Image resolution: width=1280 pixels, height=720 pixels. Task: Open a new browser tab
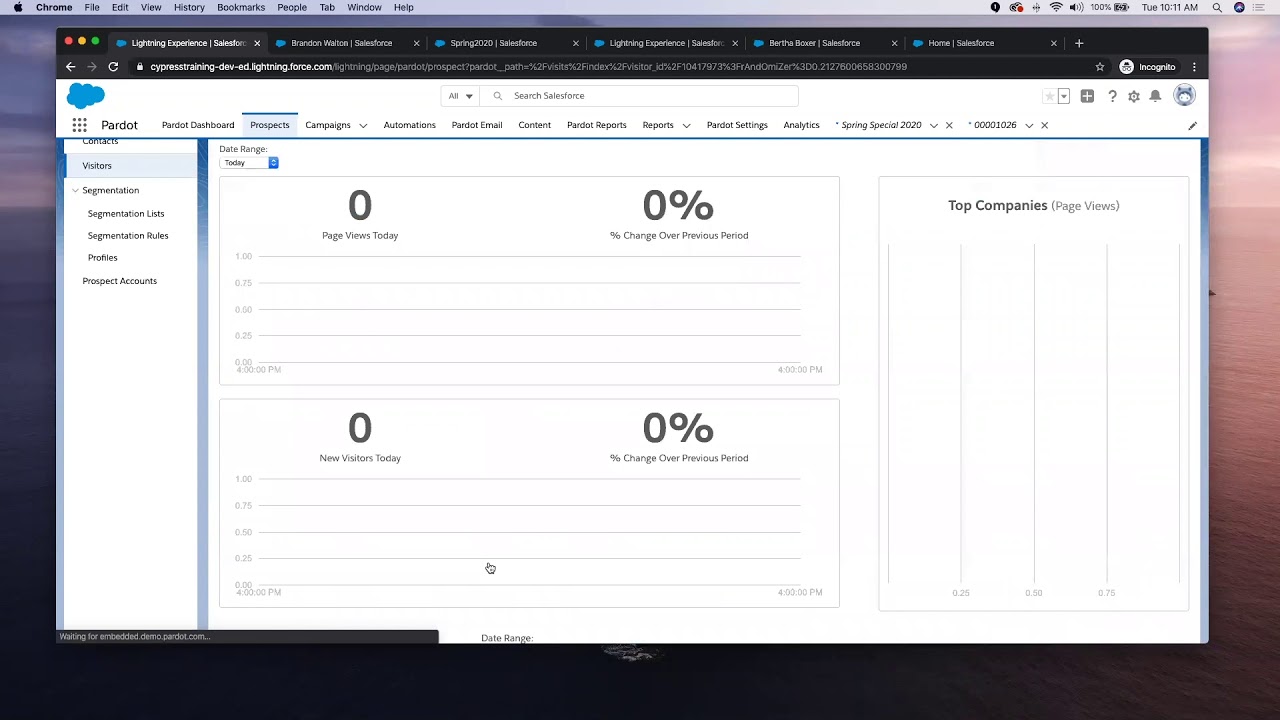coord(1078,43)
